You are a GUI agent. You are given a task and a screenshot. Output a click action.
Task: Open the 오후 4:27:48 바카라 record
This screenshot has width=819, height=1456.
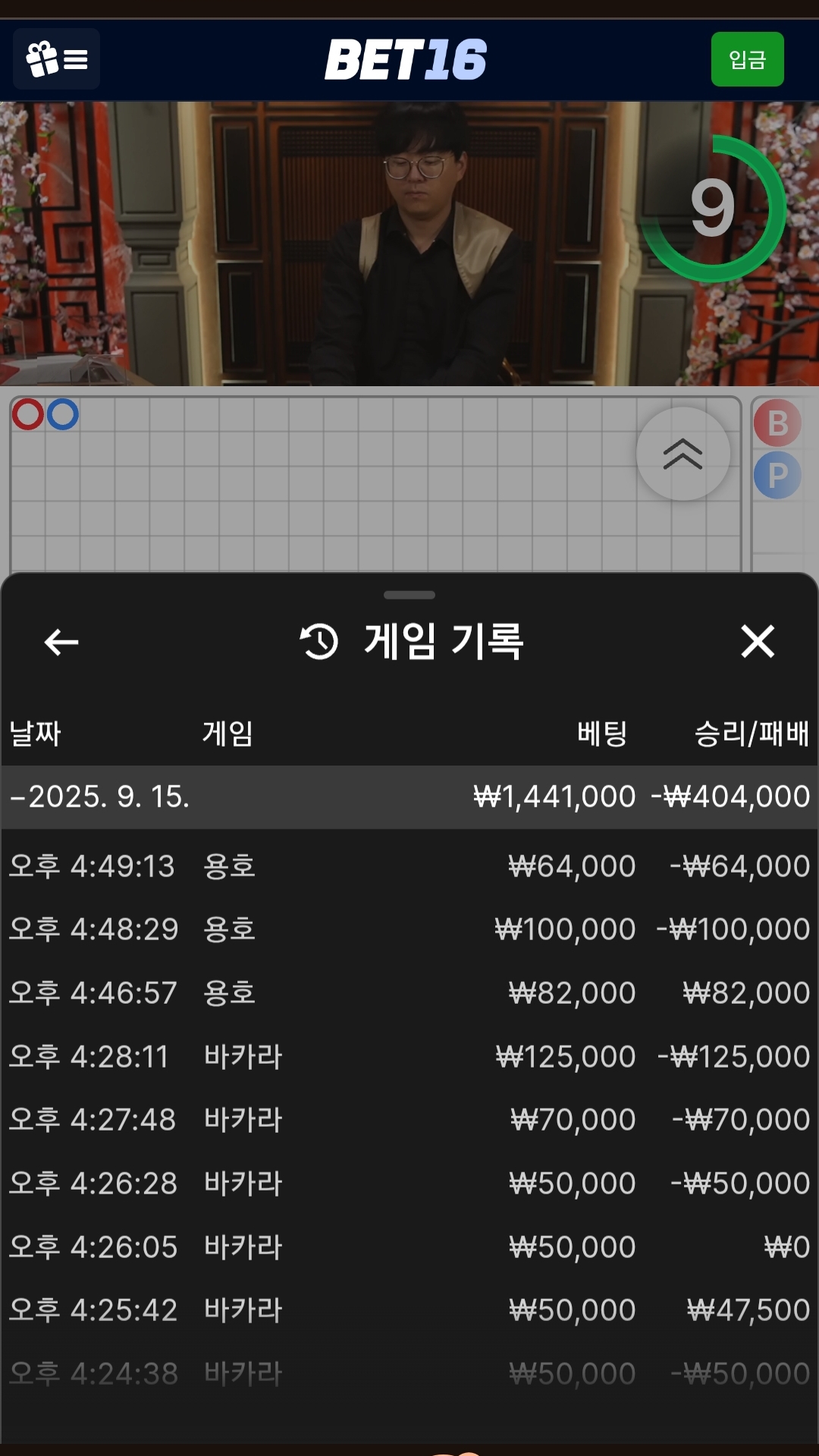409,1120
